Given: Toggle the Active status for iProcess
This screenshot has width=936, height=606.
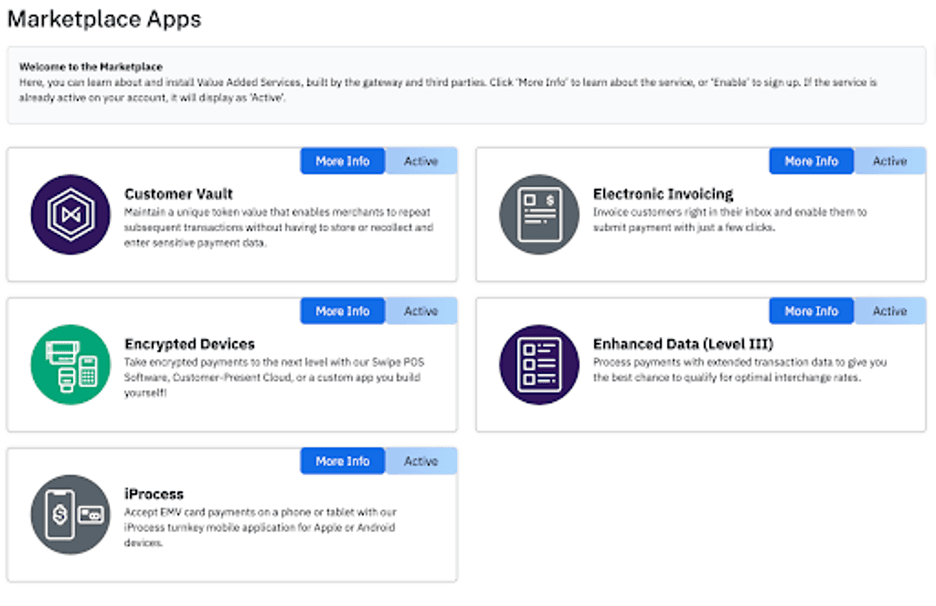Looking at the screenshot, I should click(x=421, y=460).
